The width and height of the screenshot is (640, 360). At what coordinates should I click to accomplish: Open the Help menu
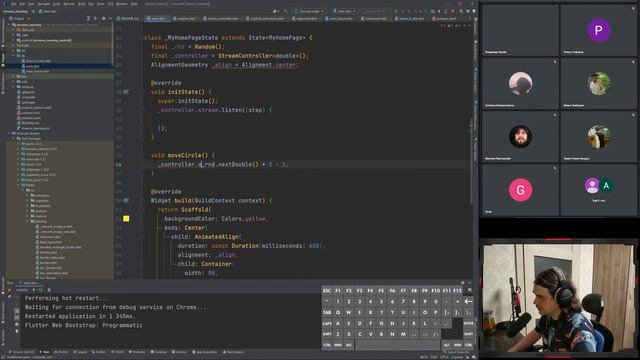(134, 4)
